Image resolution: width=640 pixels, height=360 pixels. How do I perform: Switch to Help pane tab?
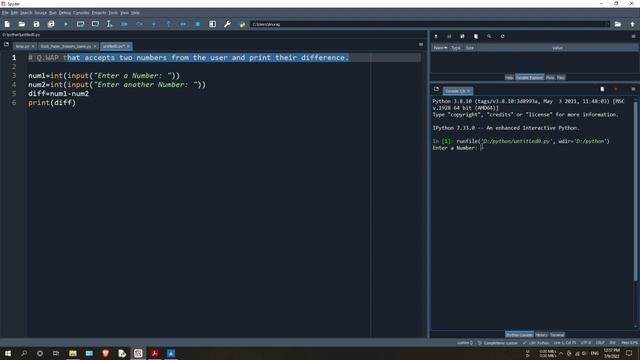coord(509,77)
